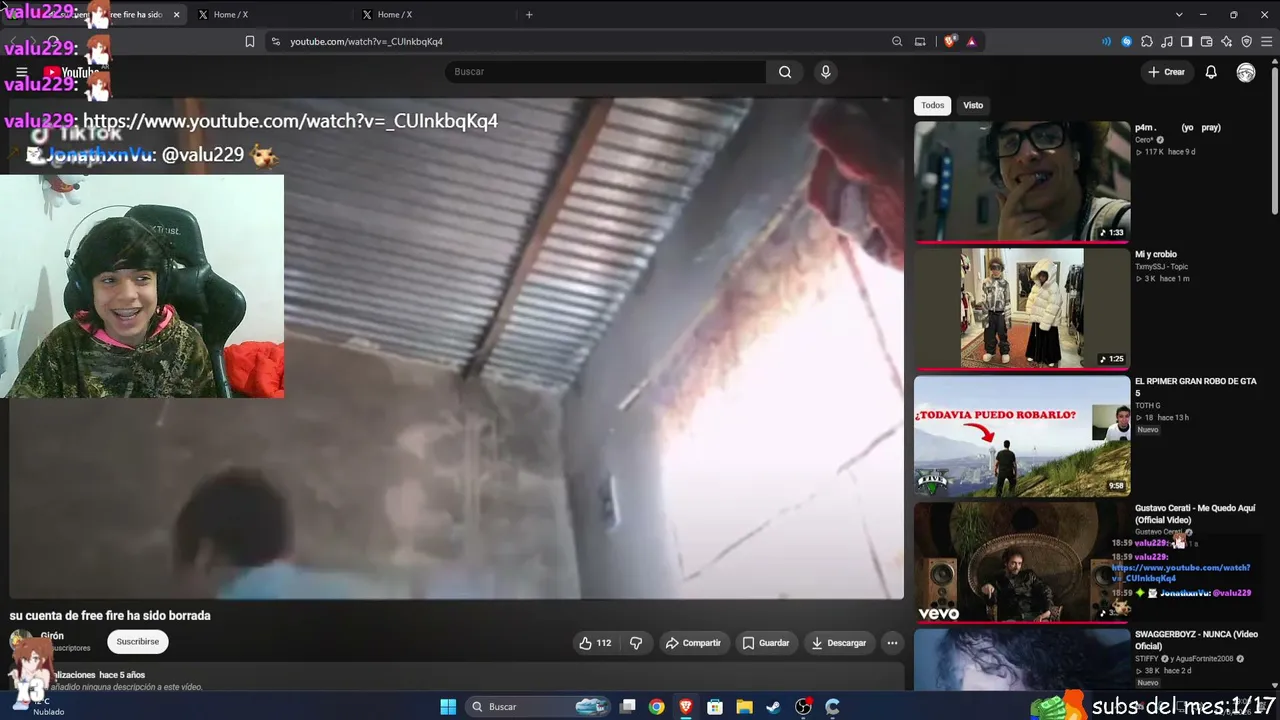Click the main video player area
1280x720 pixels.
(x=456, y=348)
